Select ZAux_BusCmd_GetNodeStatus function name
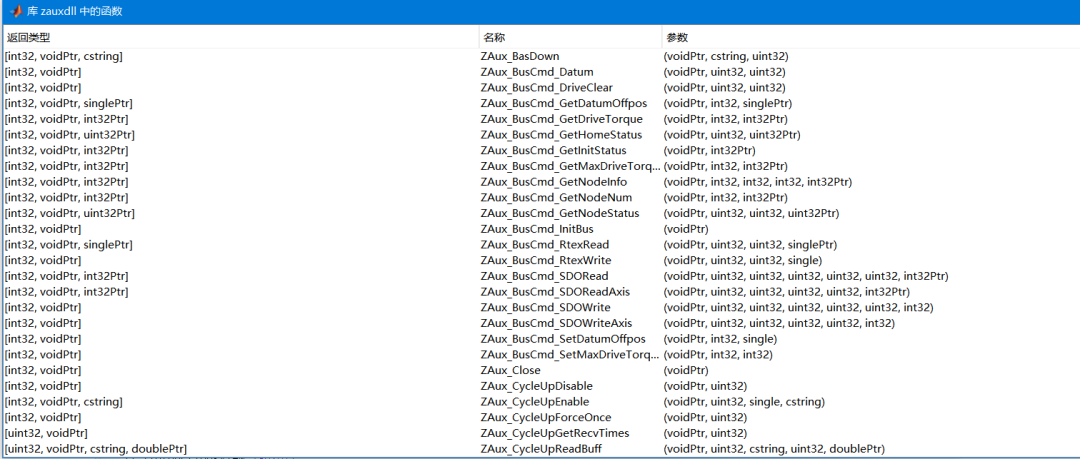 (x=560, y=213)
